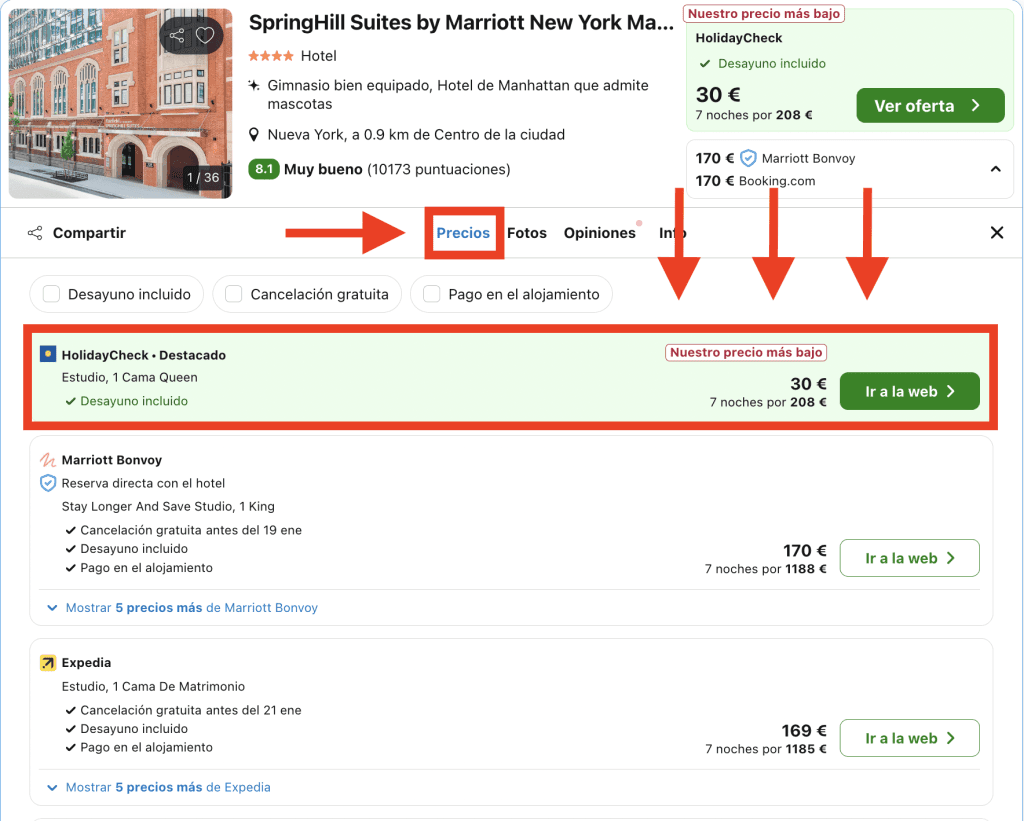The height and width of the screenshot is (821, 1024).
Task: Check the Pago en el alojamiento filter
Action: [432, 294]
